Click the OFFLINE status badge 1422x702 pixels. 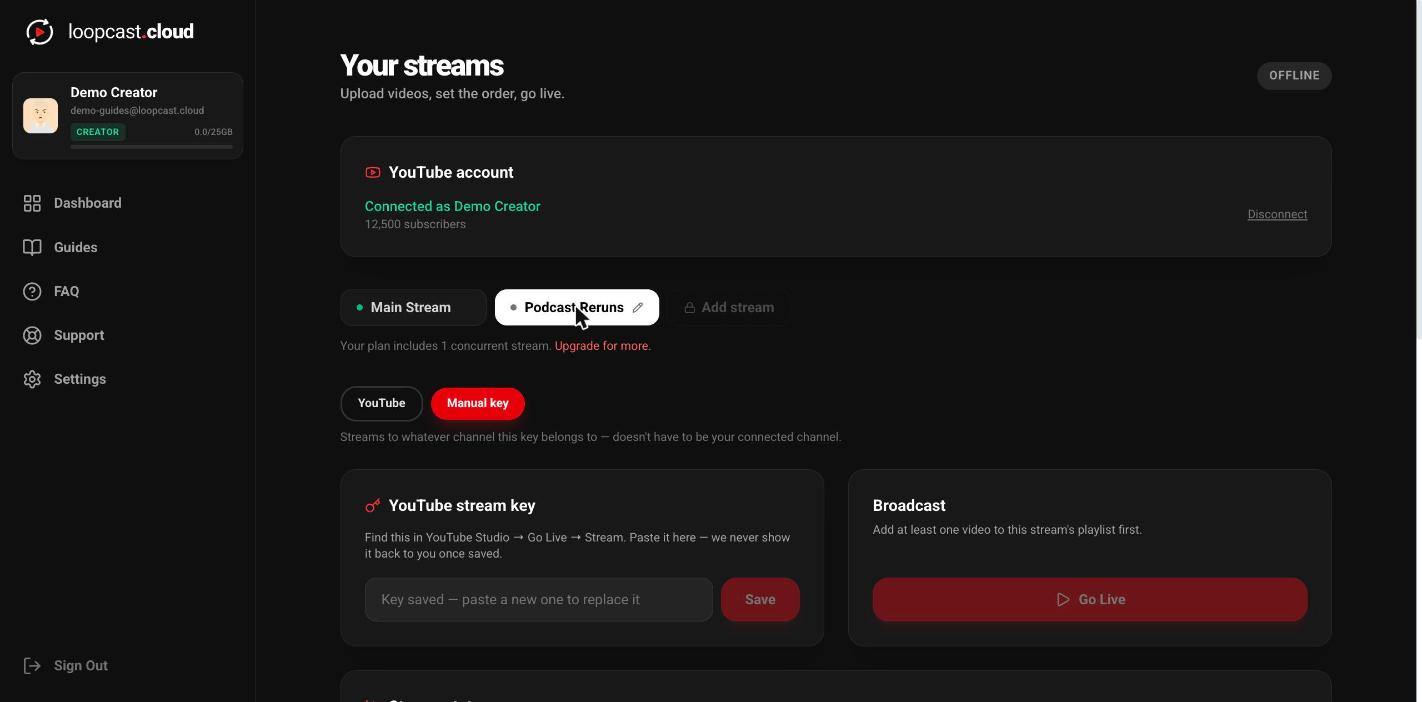tap(1294, 76)
